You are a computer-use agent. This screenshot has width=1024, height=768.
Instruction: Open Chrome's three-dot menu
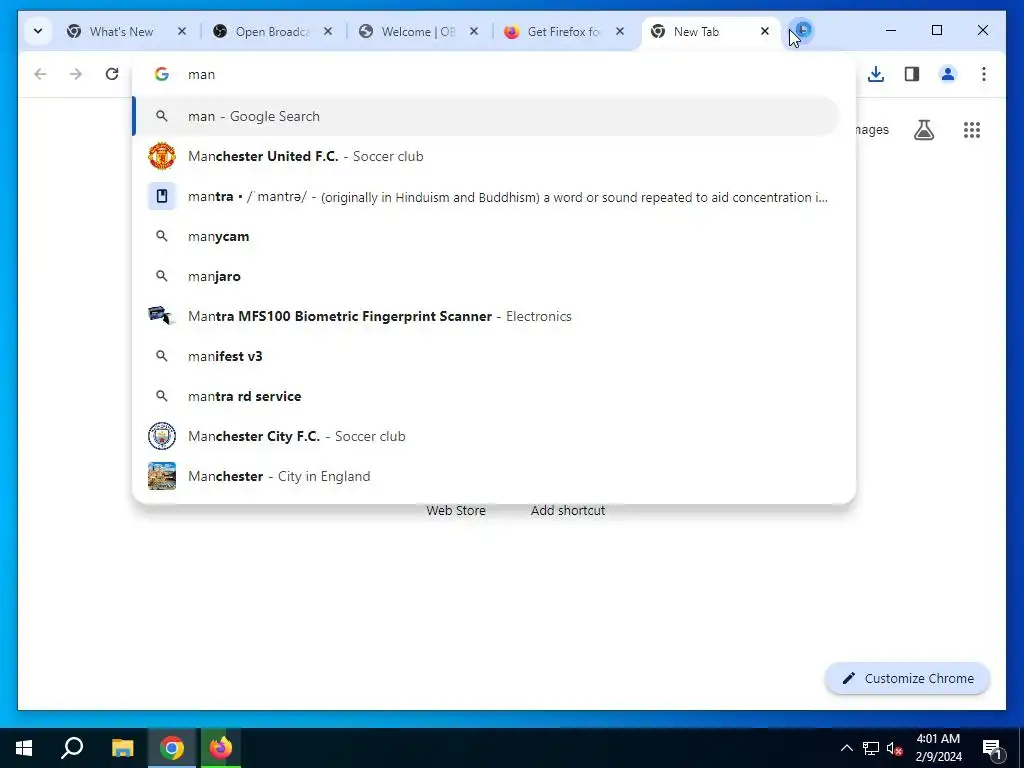point(984,74)
